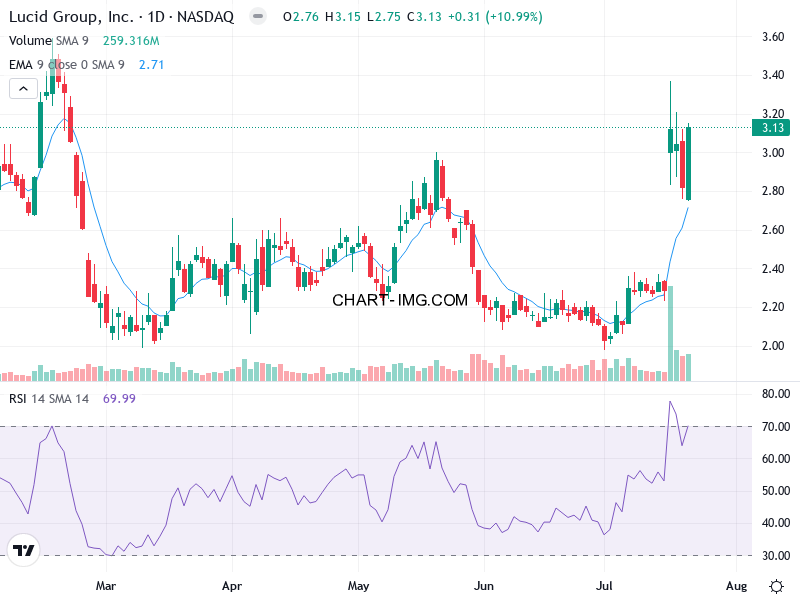Viewport: 800px width, 600px height.
Task: Click the tall July volume spike bar
Action: [x=670, y=334]
